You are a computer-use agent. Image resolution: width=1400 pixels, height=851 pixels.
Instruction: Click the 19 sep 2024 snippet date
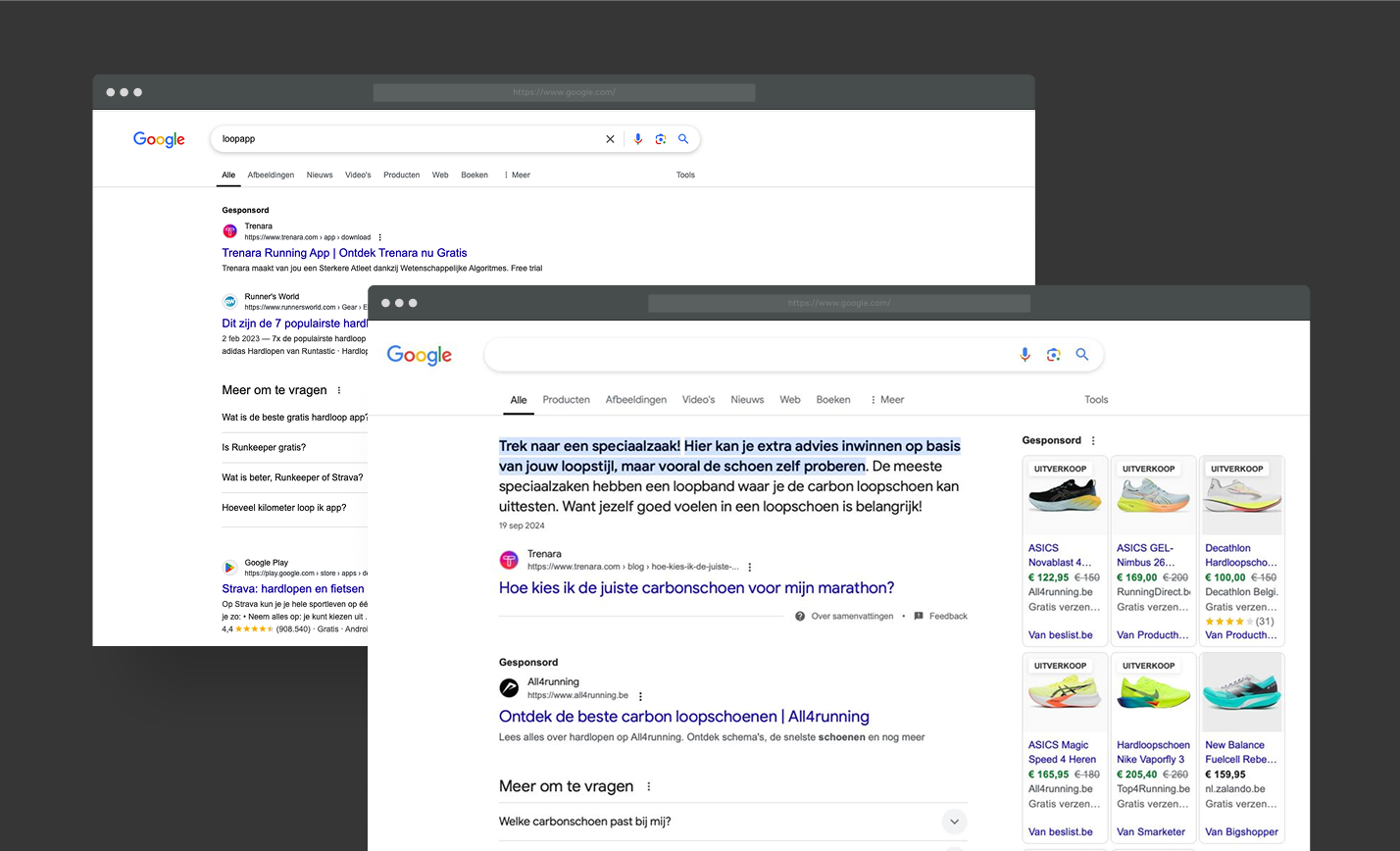[x=522, y=526]
